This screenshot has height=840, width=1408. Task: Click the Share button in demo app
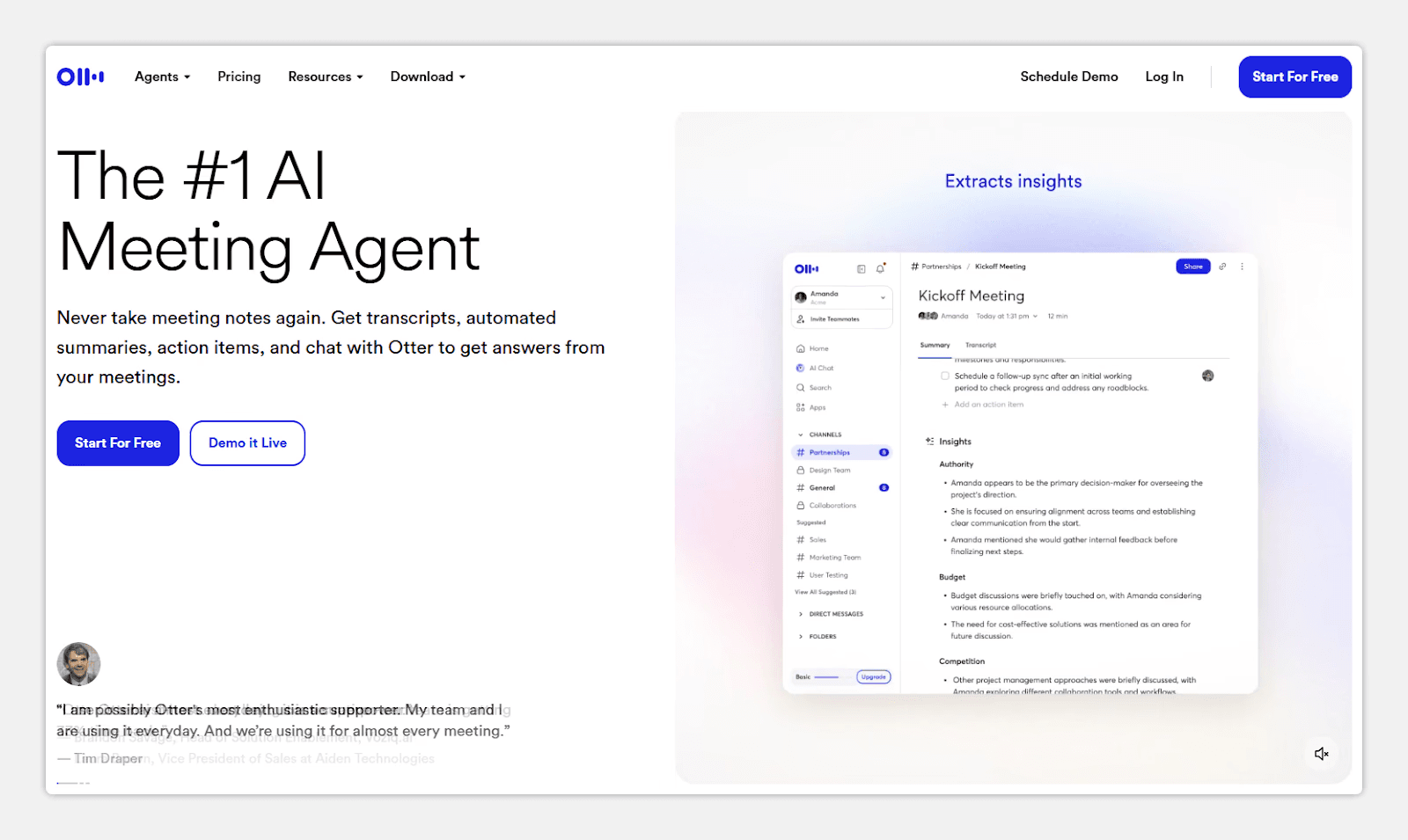1193,267
